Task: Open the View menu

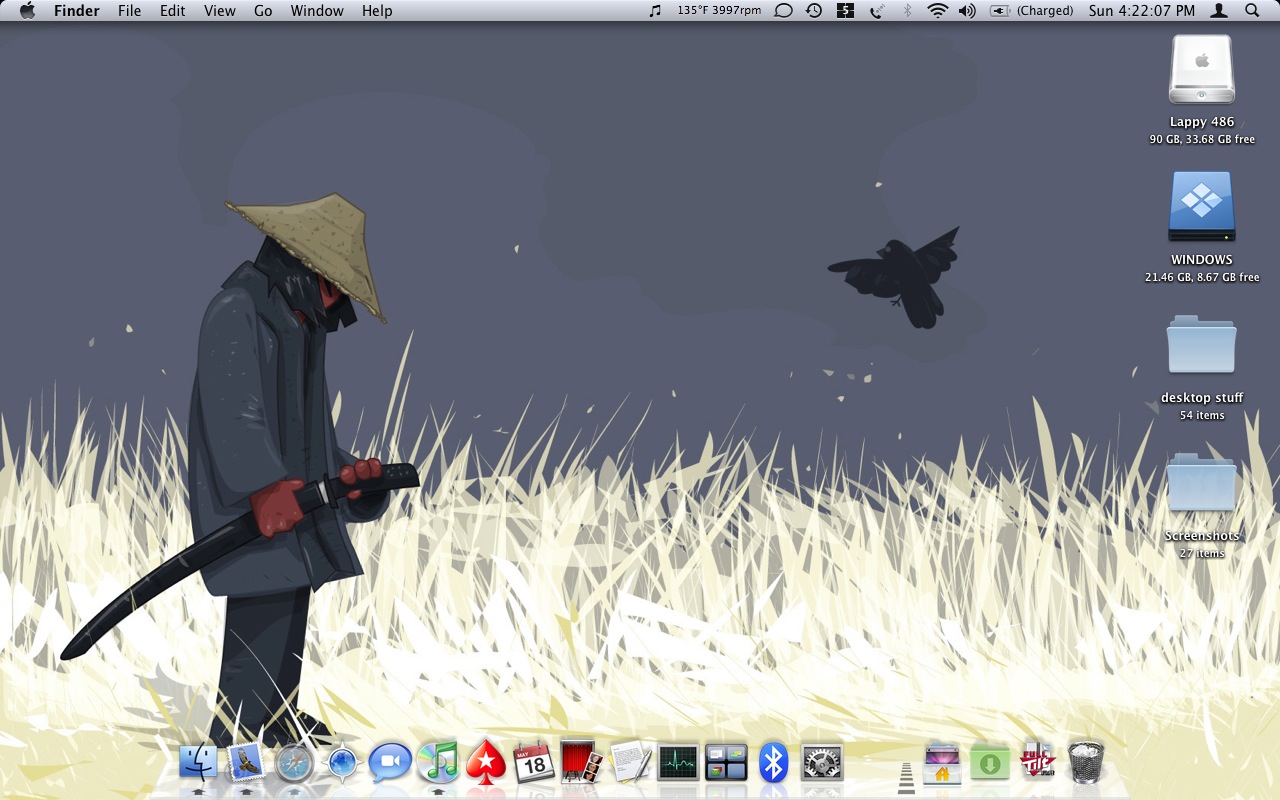Action: (219, 10)
